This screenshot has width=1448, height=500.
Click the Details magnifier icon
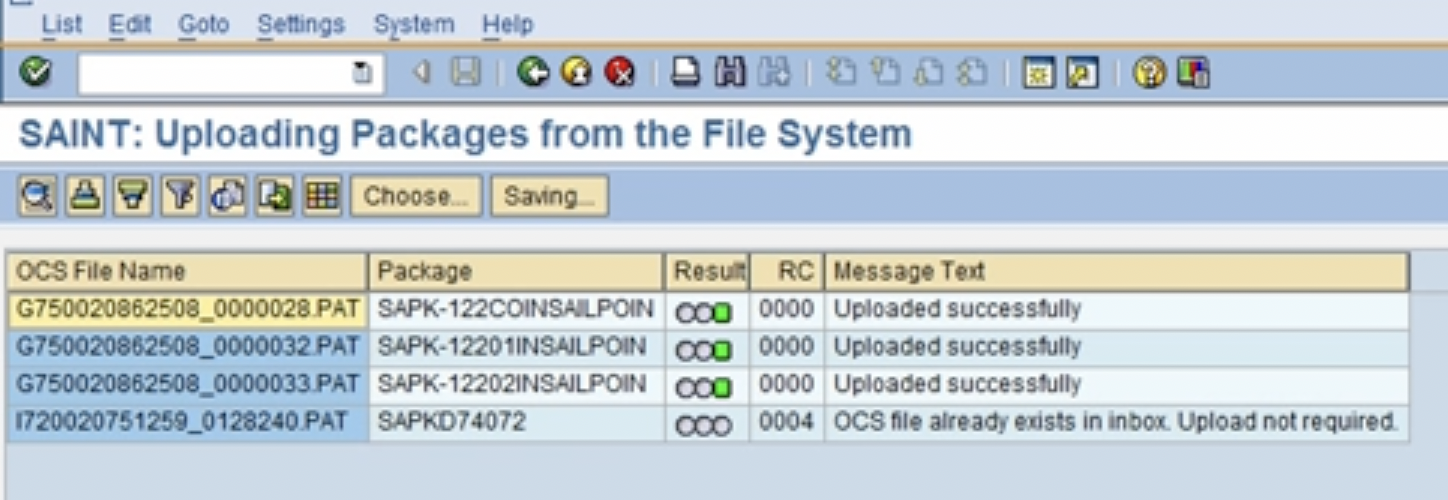click(37, 196)
